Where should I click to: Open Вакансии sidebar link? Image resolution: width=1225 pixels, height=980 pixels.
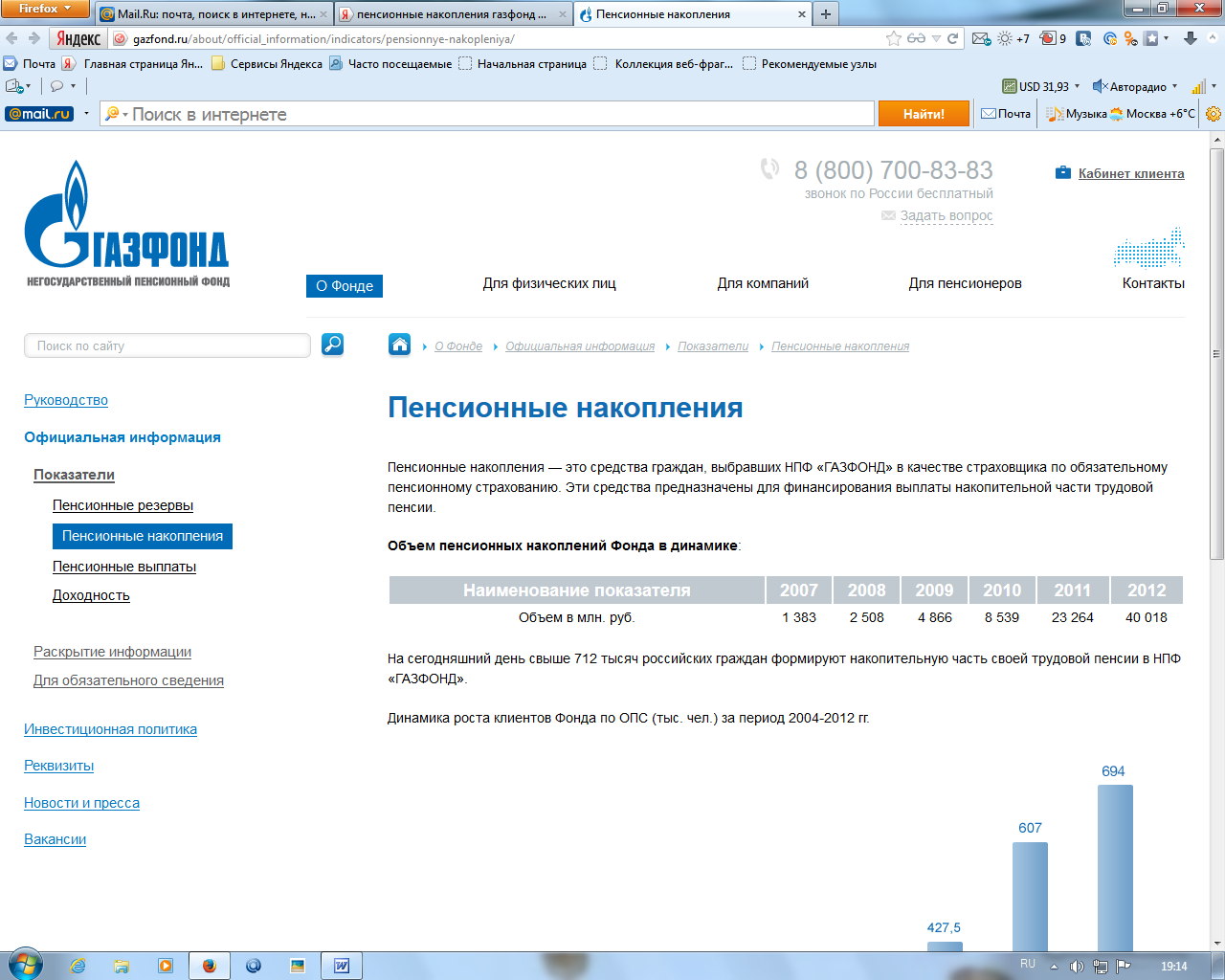coord(55,839)
